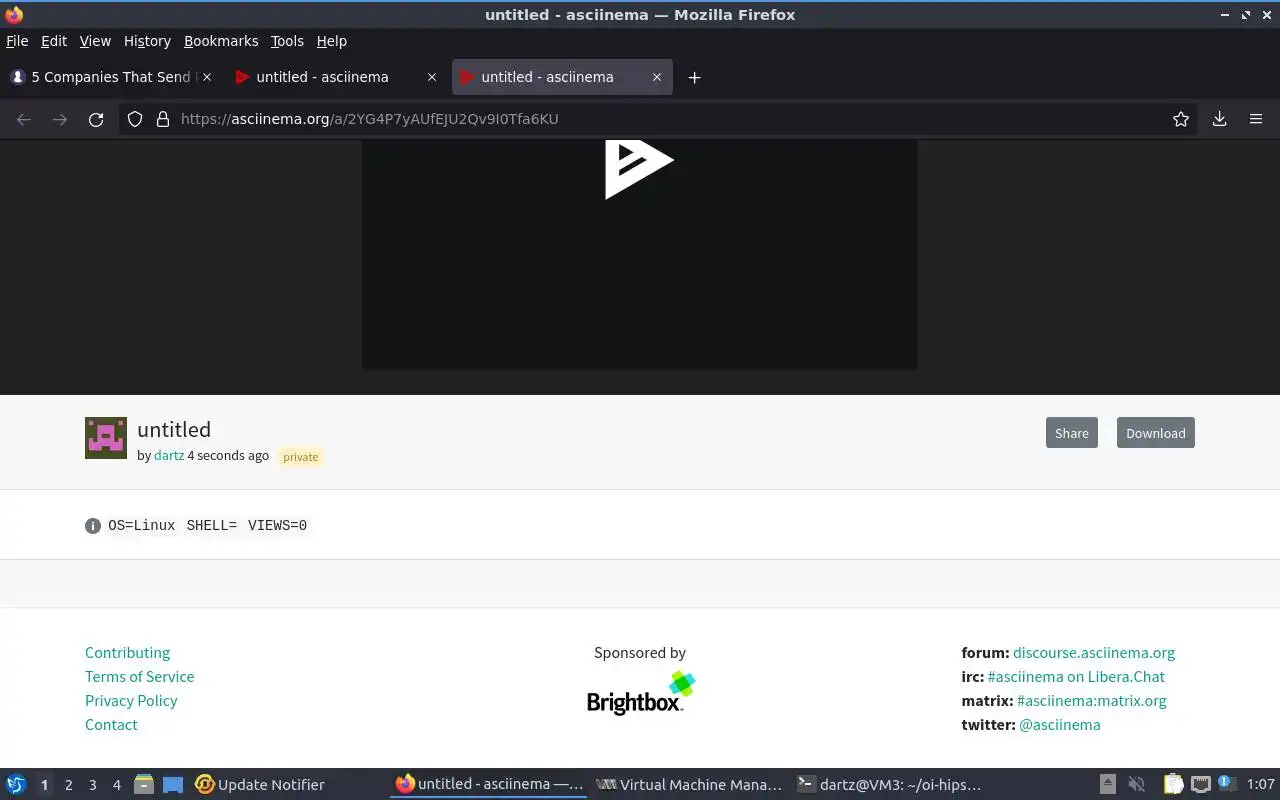Open the clipboard manager tray icon
Screen dimensions: 1280x800
coord(1173,785)
